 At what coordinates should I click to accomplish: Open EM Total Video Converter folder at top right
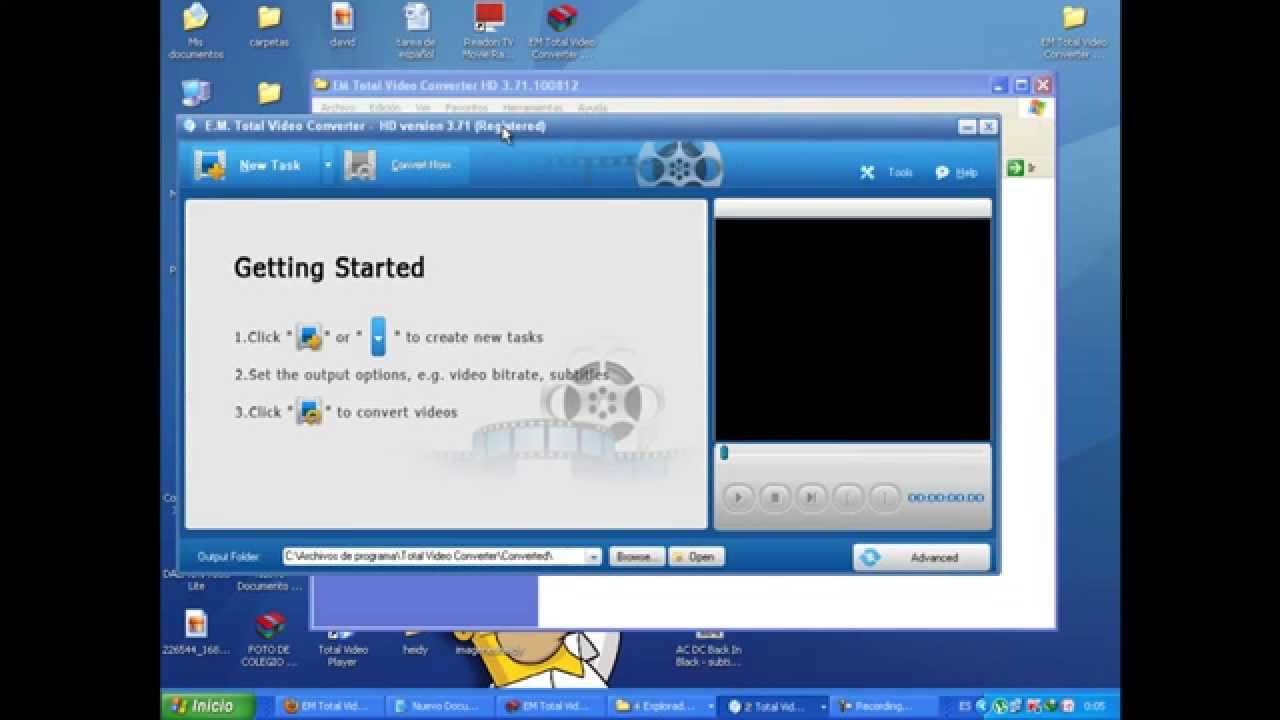(x=1074, y=30)
